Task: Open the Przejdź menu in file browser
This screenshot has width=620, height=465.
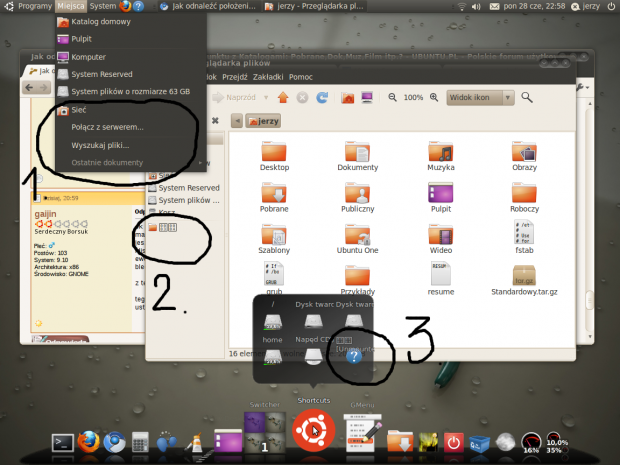Action: (x=234, y=77)
